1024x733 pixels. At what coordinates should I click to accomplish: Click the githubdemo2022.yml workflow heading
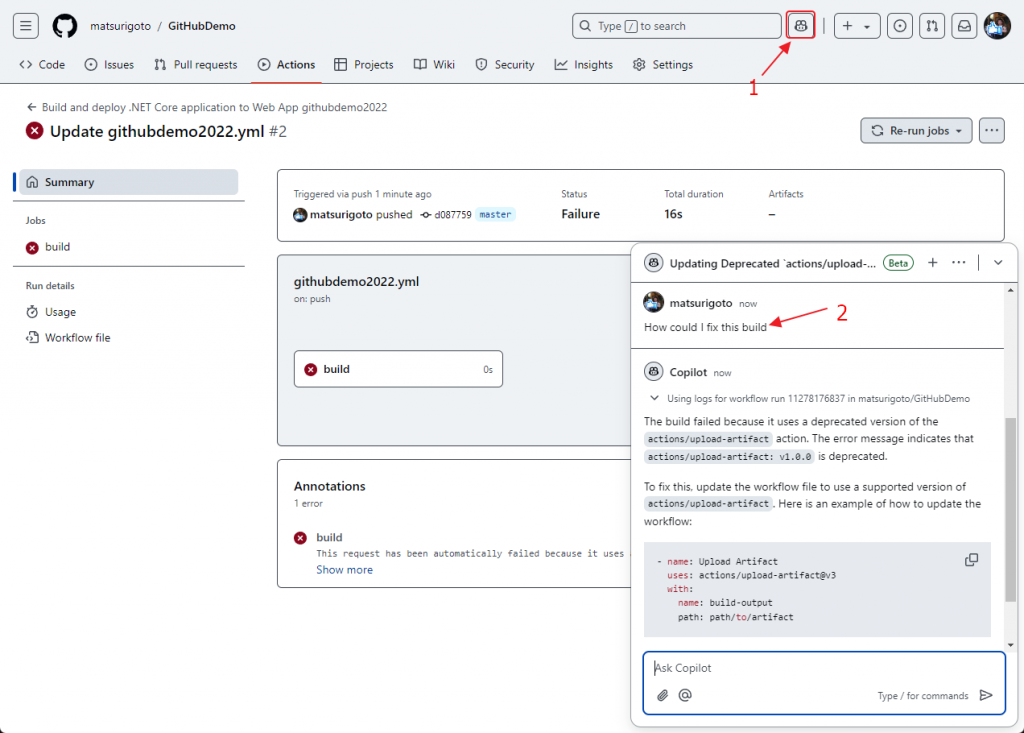click(x=357, y=282)
